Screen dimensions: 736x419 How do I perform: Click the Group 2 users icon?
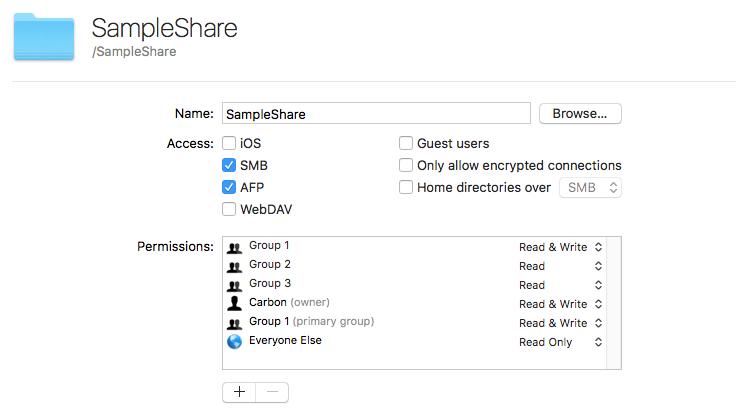click(234, 266)
